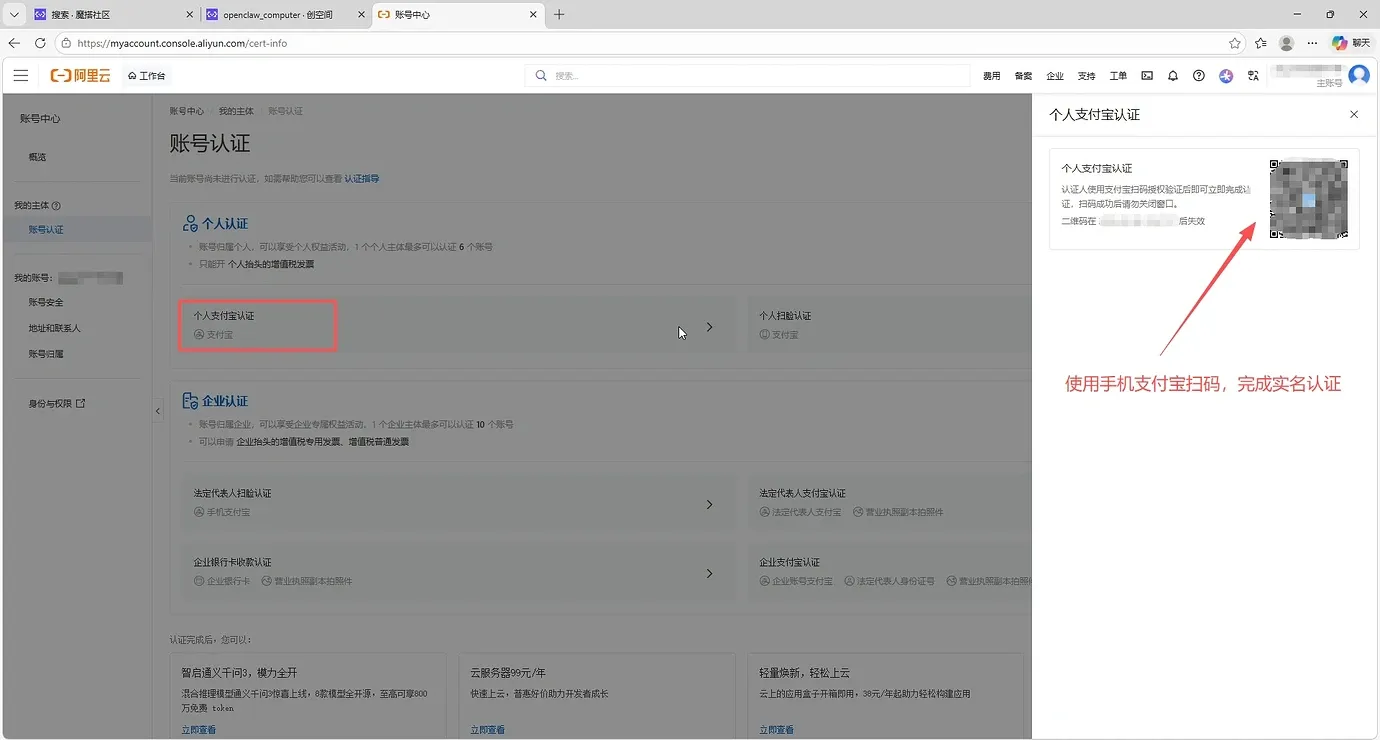Open the notification bell icon
Viewport: 1380px width, 740px height.
(1172, 75)
